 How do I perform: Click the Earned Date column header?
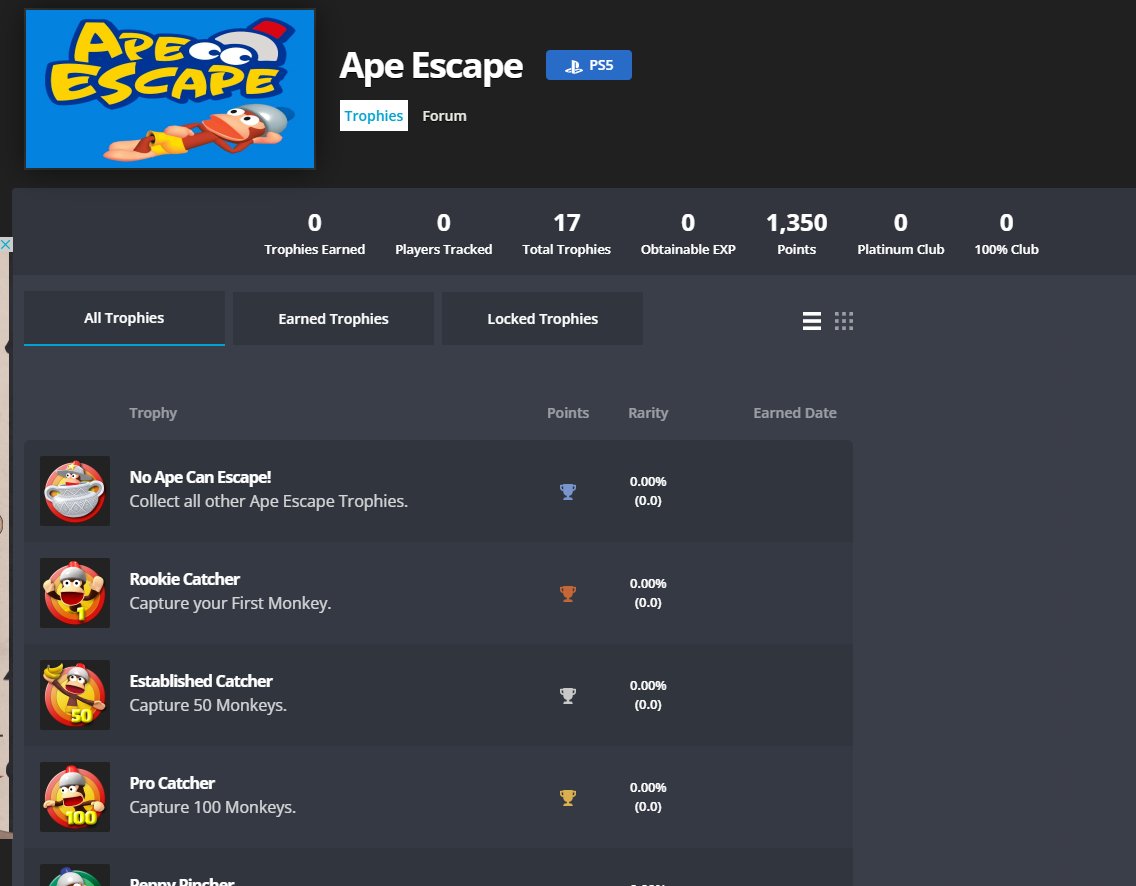[795, 413]
